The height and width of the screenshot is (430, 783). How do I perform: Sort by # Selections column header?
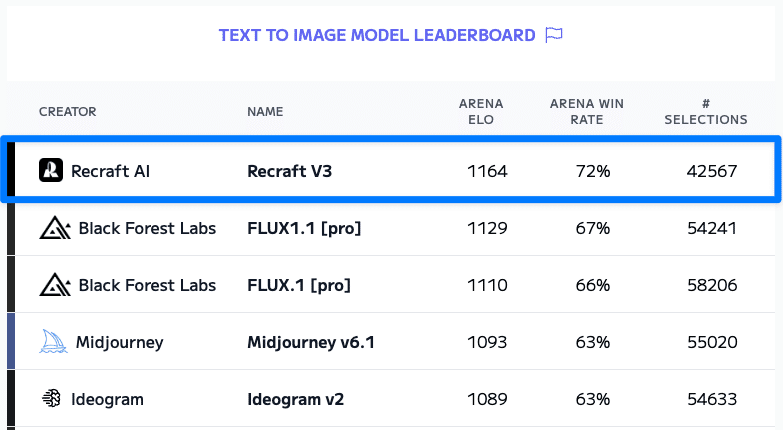coord(712,111)
